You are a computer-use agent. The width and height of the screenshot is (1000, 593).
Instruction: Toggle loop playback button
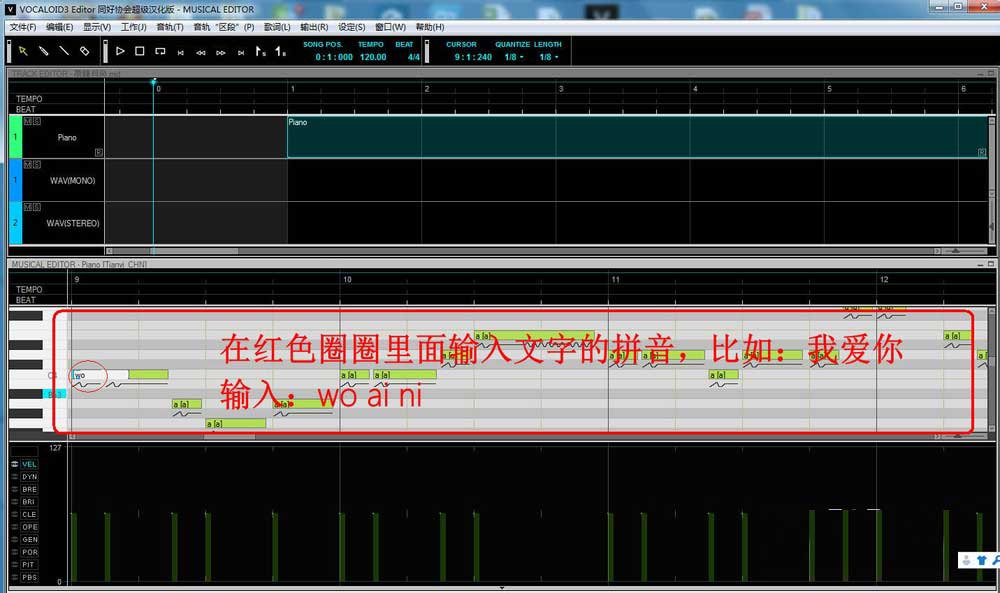(x=160, y=51)
